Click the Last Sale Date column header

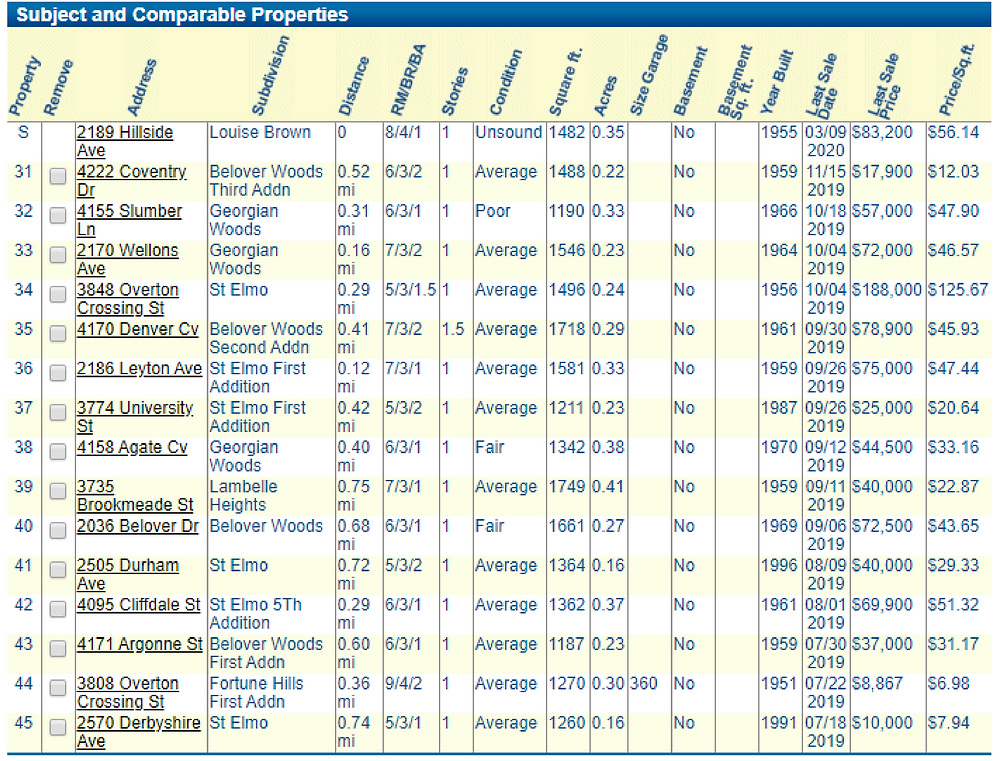pyautogui.click(x=821, y=85)
